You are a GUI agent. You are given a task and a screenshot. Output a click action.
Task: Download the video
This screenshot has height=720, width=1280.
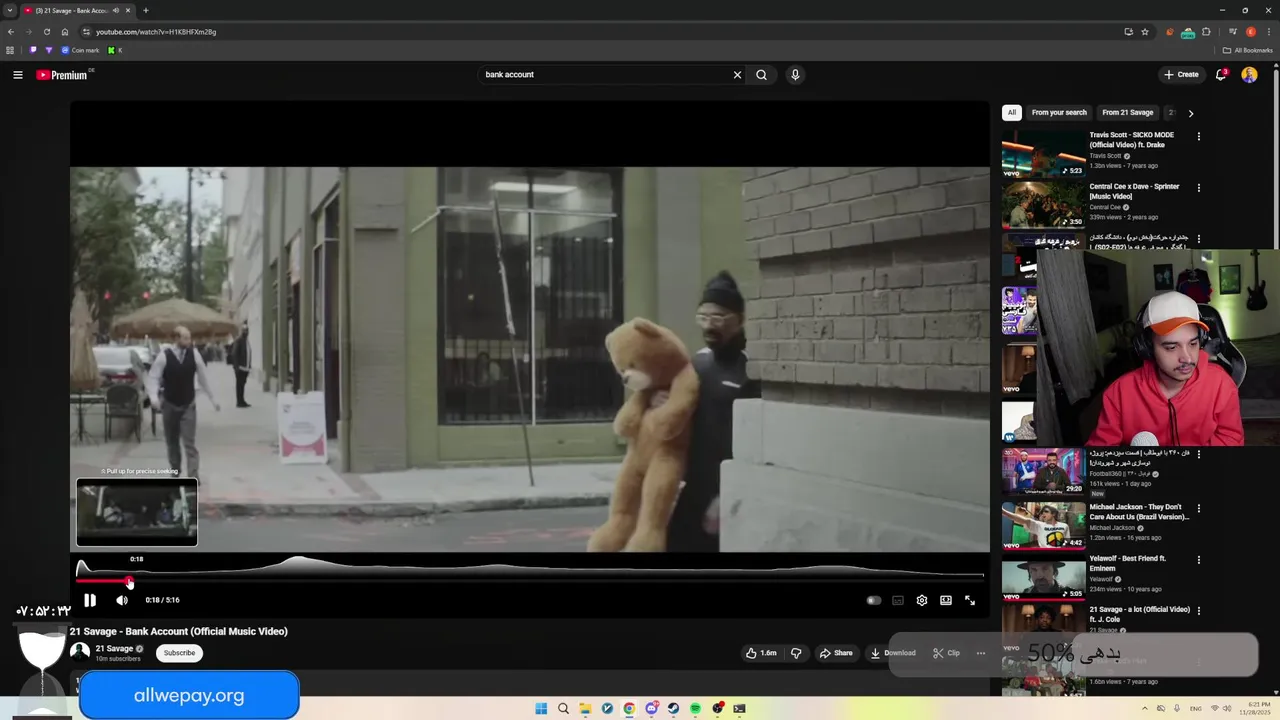pyautogui.click(x=893, y=653)
